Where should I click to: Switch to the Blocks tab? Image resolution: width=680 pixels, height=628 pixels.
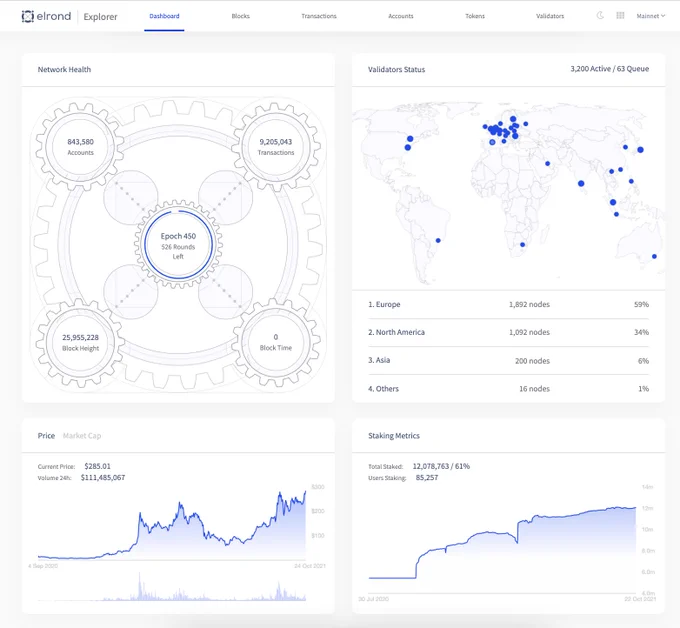(x=241, y=16)
